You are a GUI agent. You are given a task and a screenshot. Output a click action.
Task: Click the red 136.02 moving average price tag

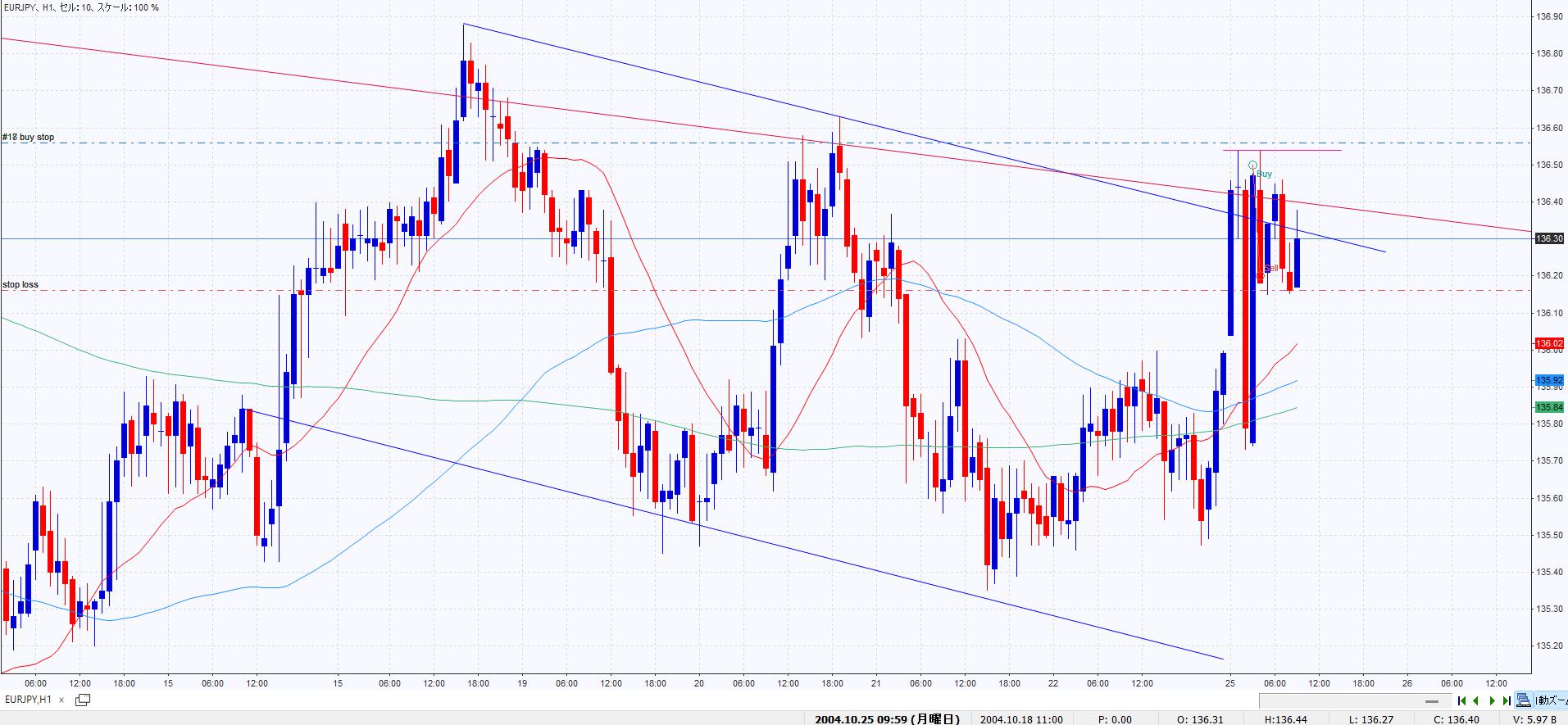[1548, 343]
